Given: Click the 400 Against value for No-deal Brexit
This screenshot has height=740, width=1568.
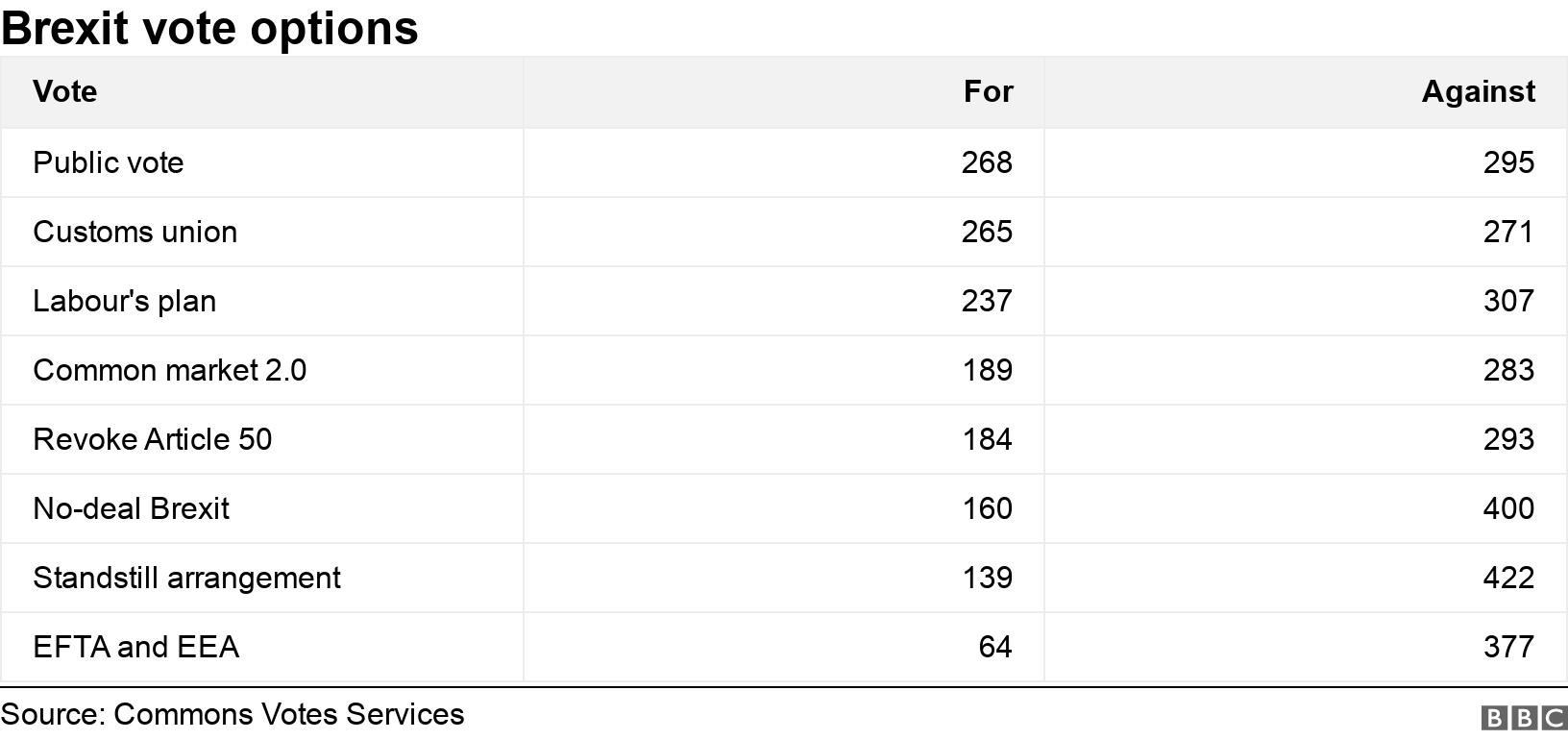Looking at the screenshot, I should 1508,508.
